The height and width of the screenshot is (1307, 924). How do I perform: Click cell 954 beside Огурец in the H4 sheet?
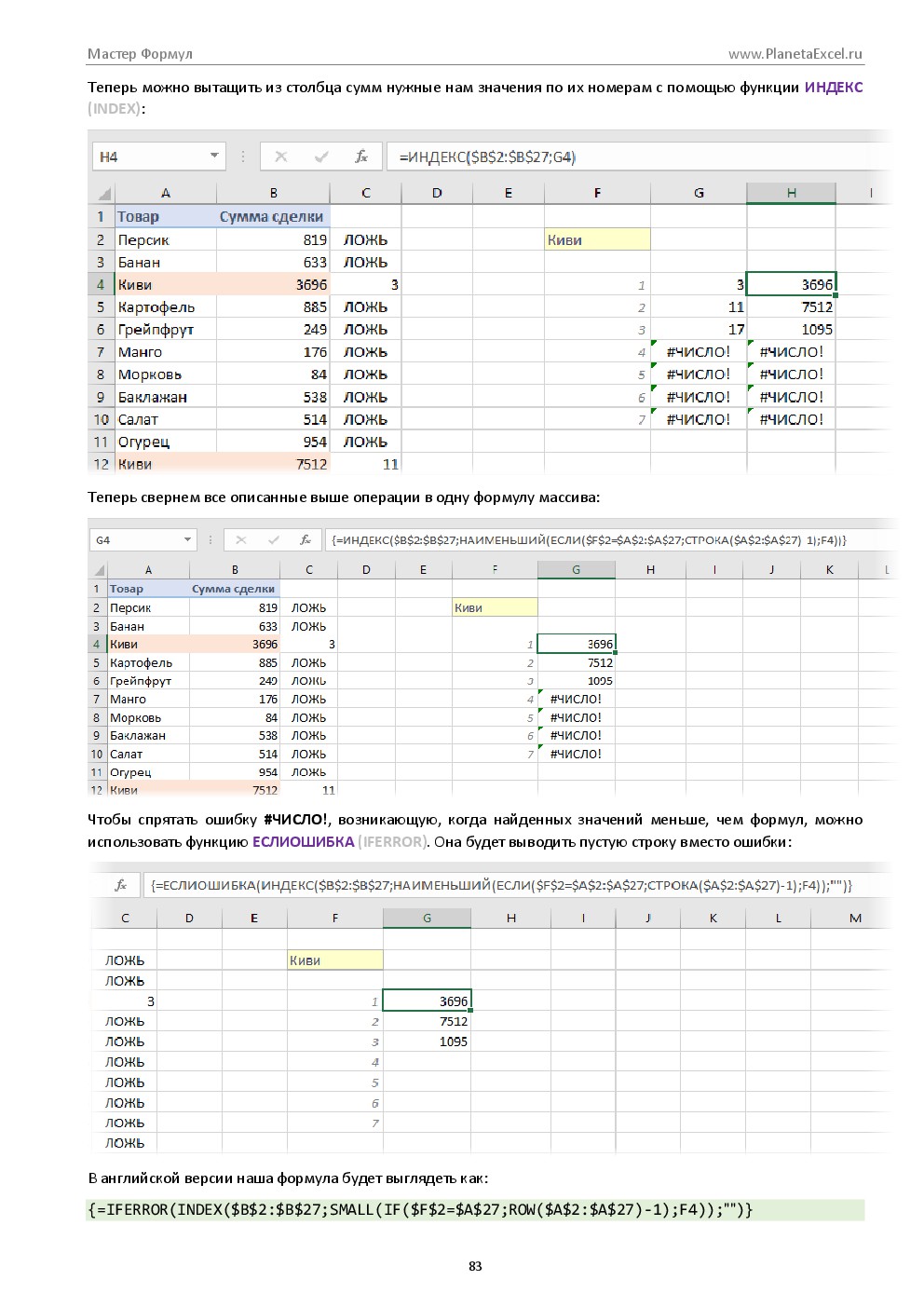click(x=273, y=442)
